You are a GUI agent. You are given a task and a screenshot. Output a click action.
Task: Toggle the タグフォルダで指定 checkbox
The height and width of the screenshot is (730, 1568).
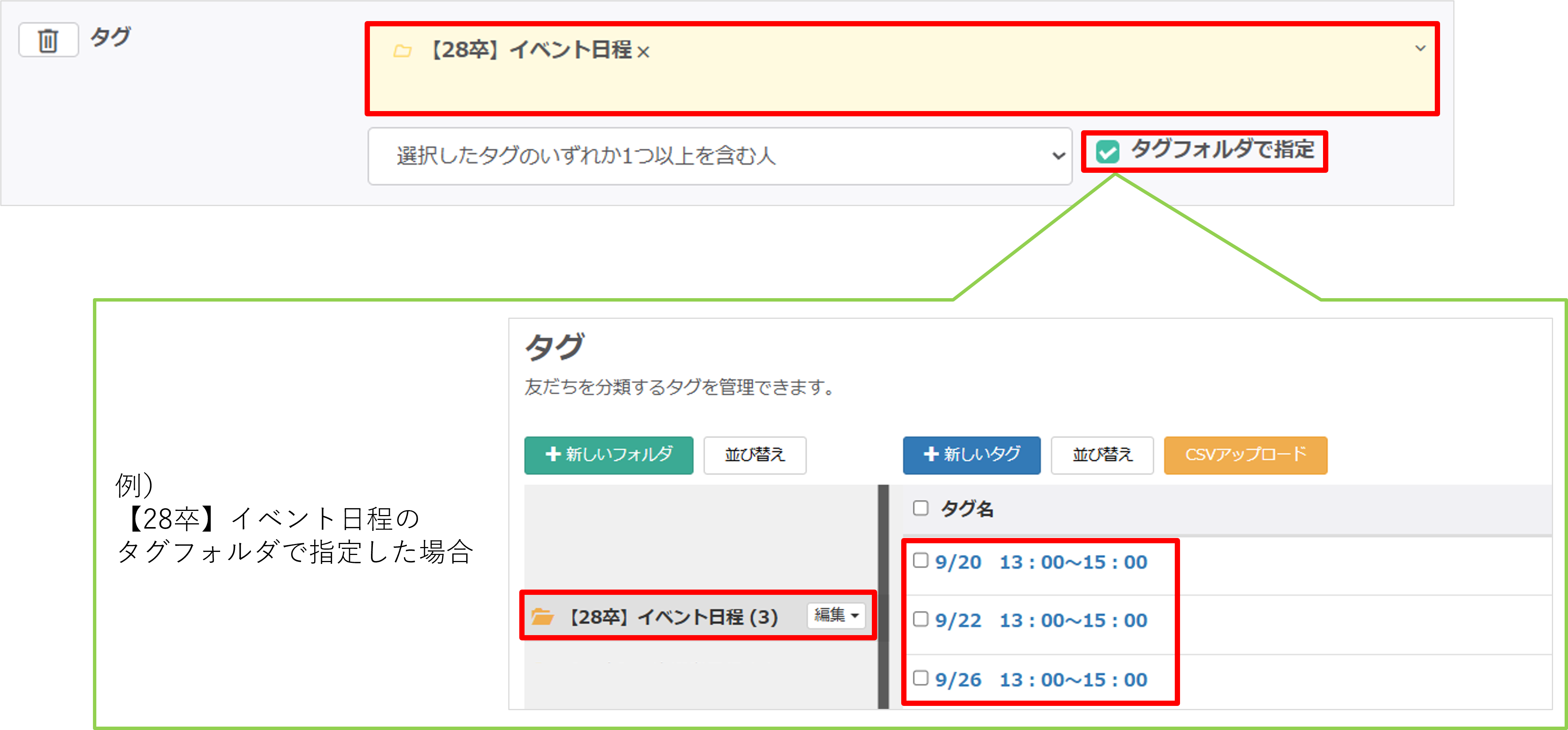[x=1107, y=152]
